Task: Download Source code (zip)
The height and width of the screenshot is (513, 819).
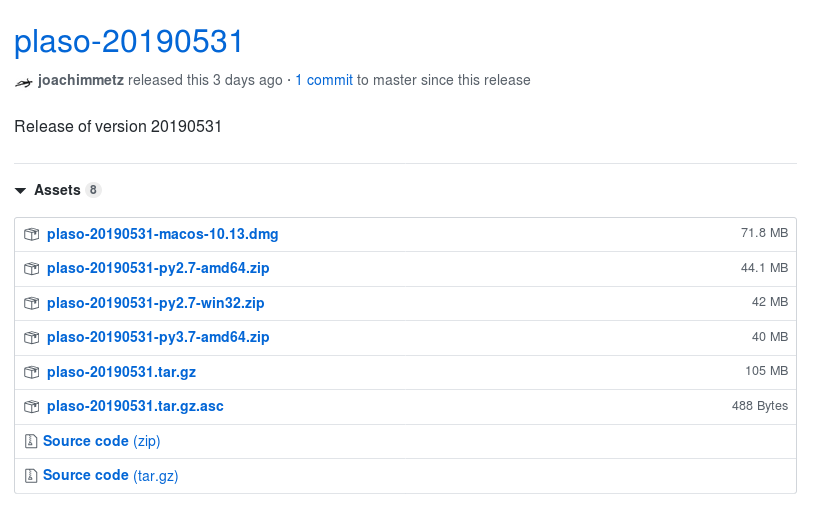Action: [x=101, y=441]
